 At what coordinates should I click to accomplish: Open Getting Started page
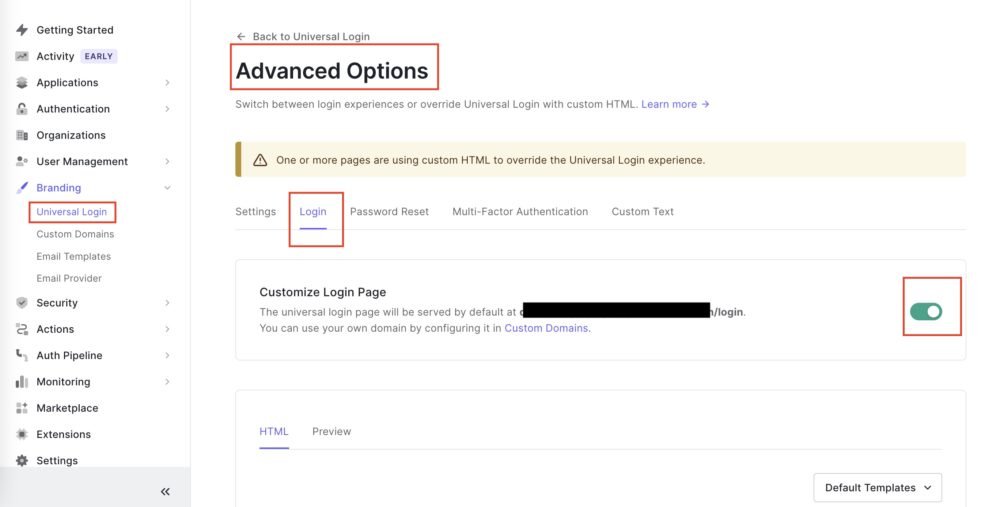click(75, 30)
